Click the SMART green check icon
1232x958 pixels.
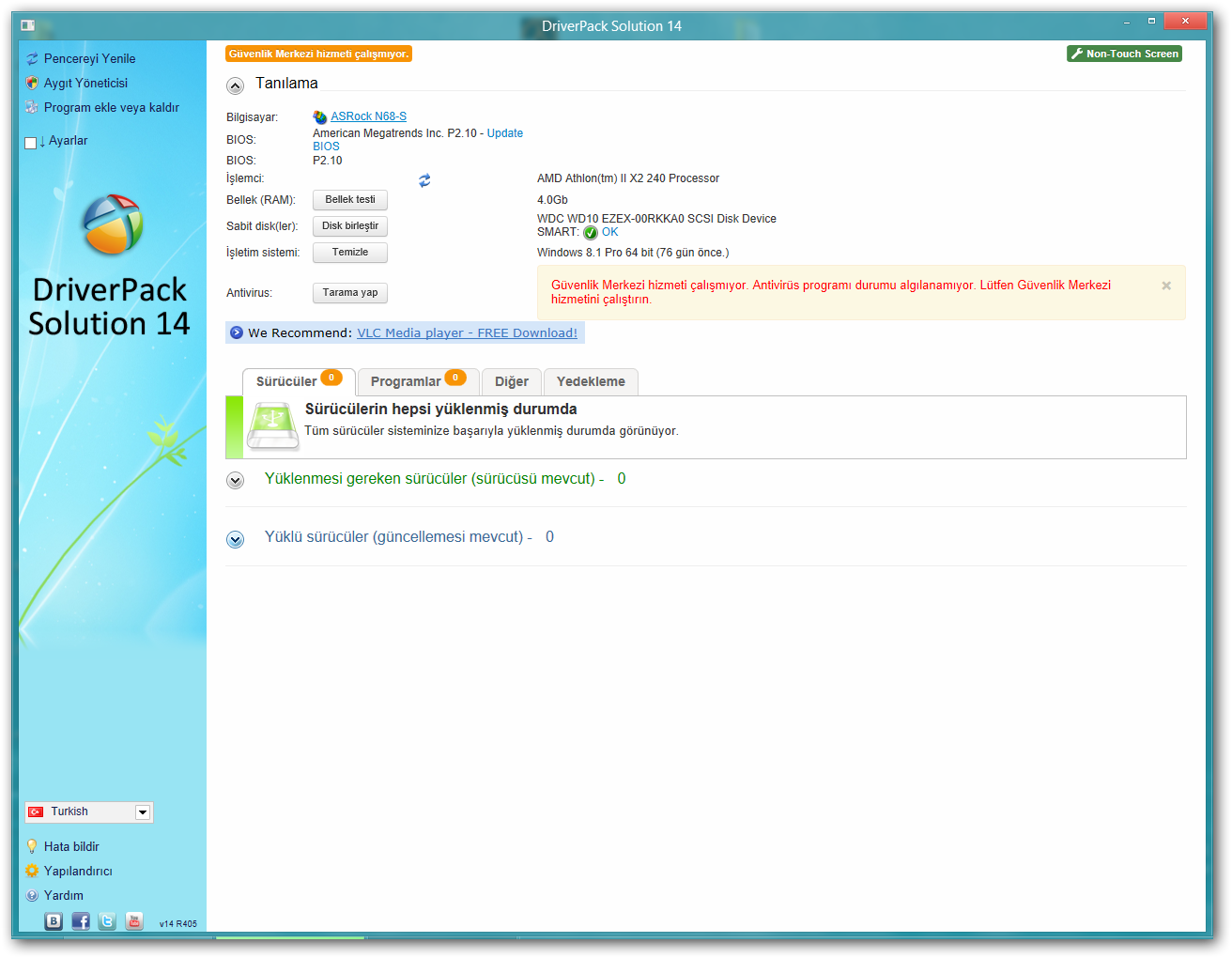[x=591, y=233]
